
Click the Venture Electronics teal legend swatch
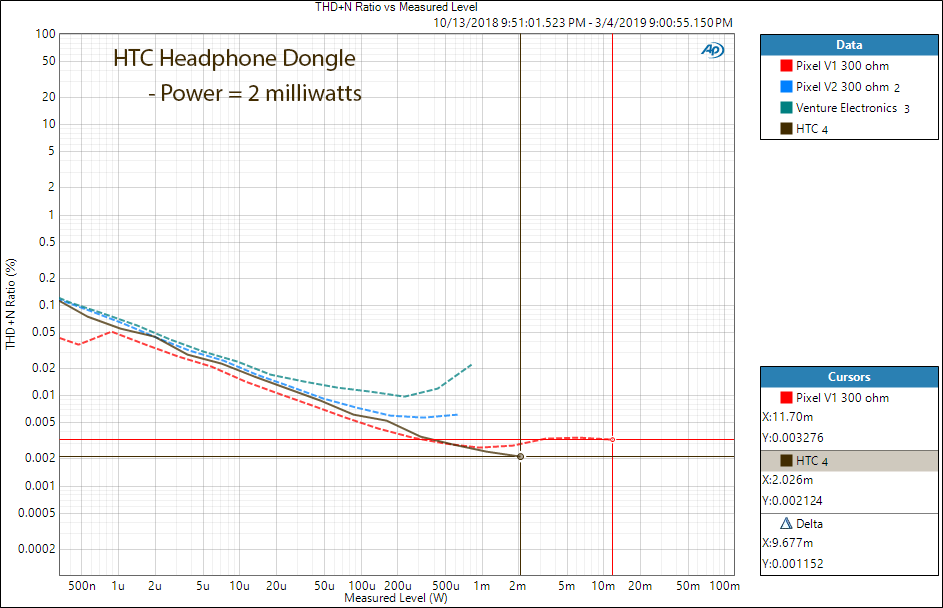786,108
